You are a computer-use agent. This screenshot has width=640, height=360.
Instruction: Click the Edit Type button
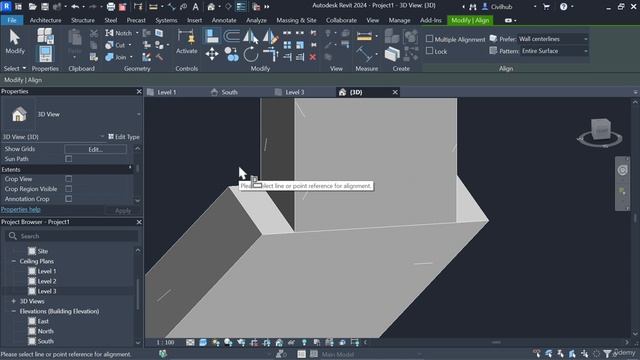[124, 137]
